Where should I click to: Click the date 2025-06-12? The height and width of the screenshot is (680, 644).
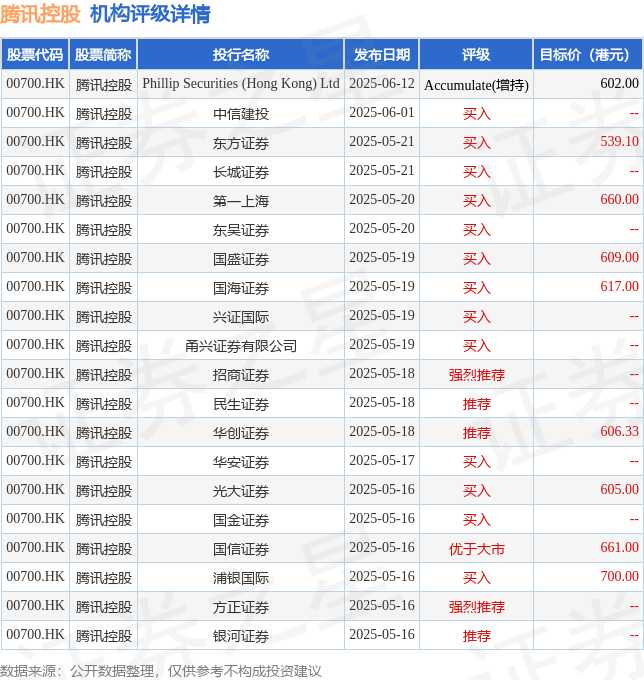point(382,84)
